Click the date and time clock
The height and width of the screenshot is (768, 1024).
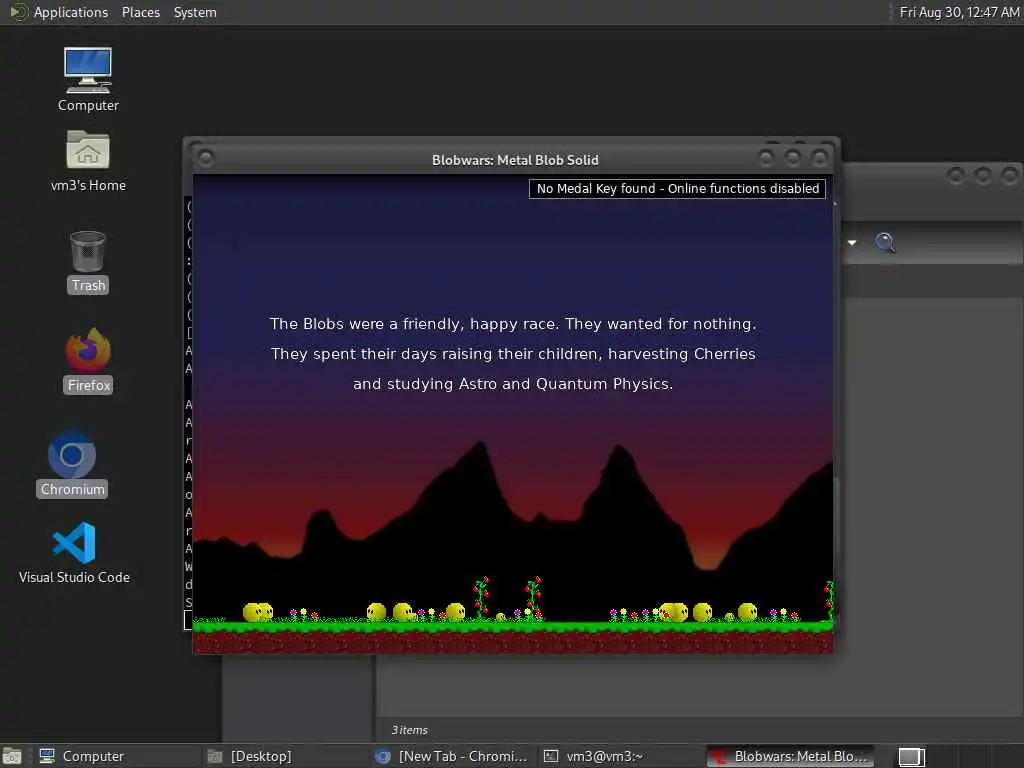[x=959, y=12]
